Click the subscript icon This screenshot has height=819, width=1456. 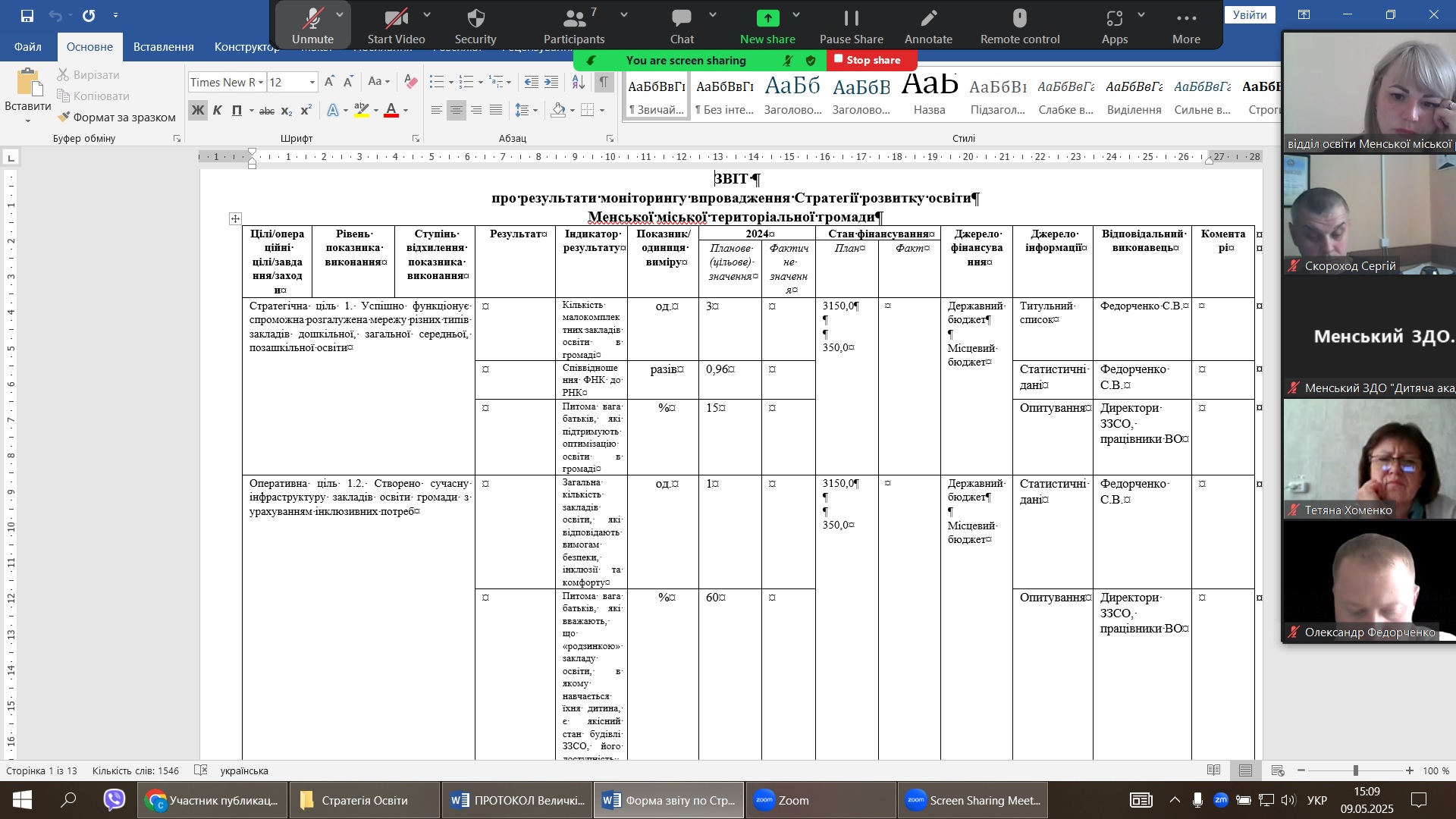pos(287,111)
